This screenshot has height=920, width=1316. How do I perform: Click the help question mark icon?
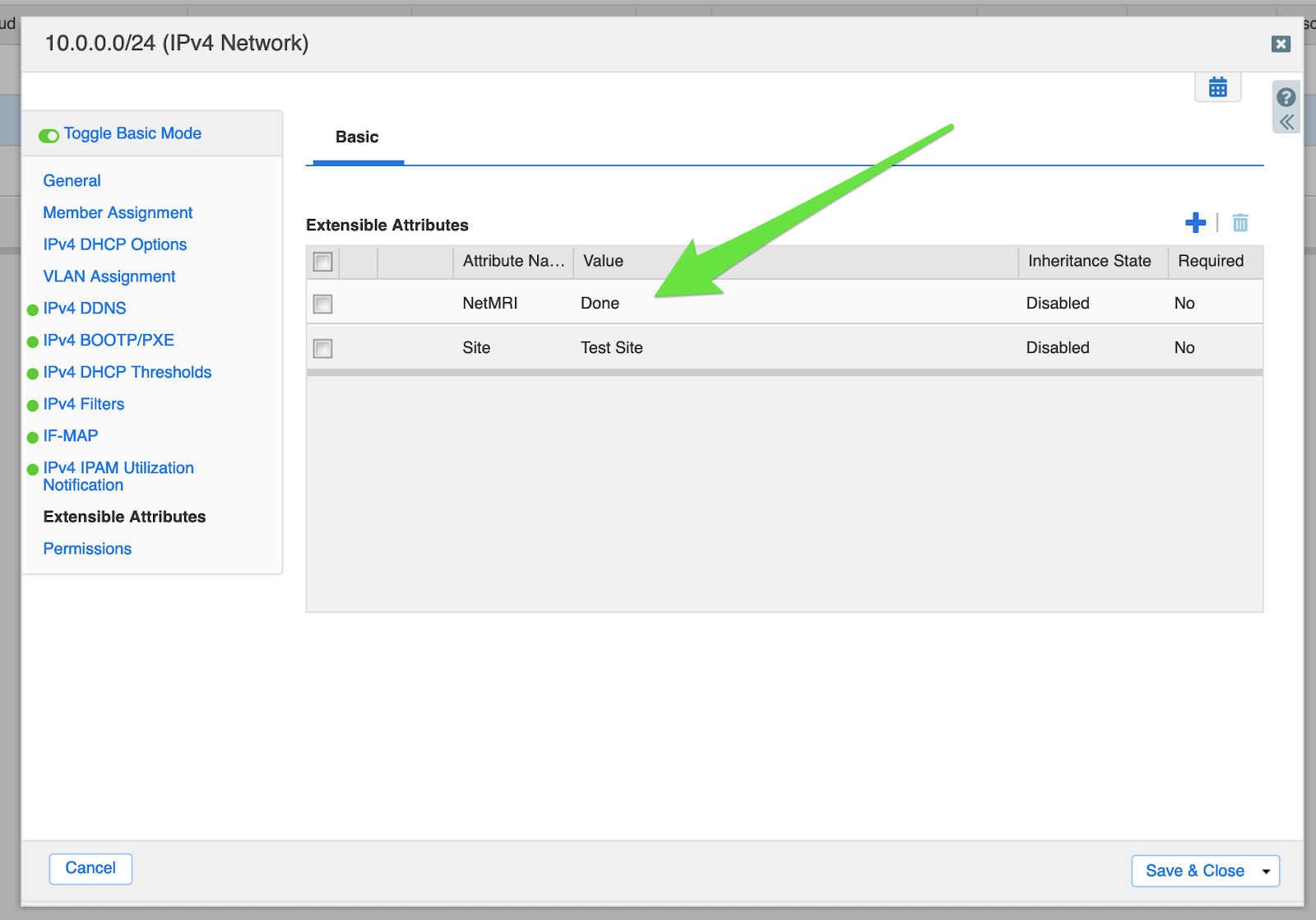1286,98
